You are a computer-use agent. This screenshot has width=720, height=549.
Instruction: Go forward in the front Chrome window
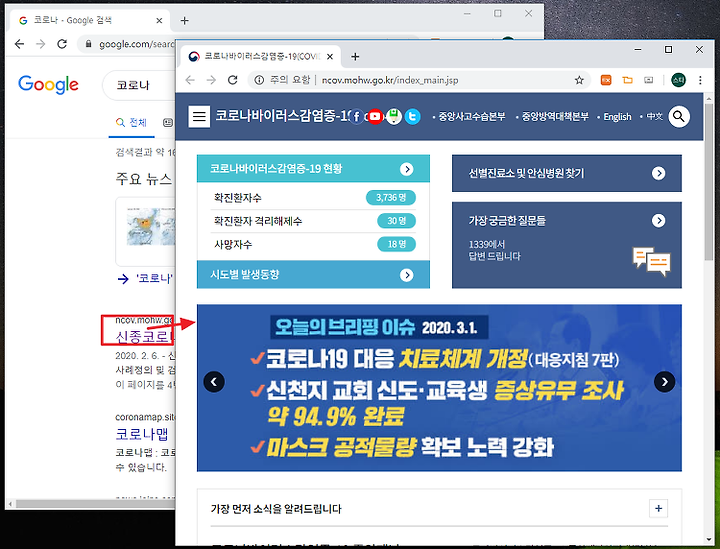(x=211, y=80)
